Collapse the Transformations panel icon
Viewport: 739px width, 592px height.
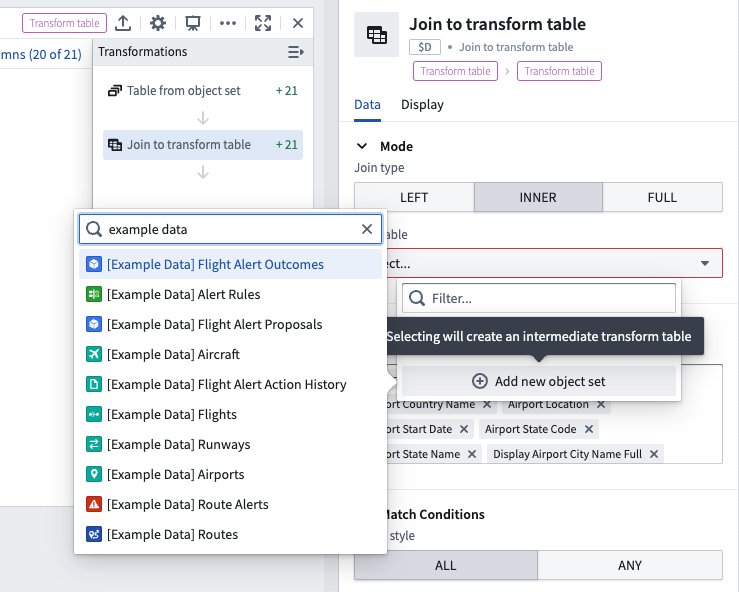pyautogui.click(x=296, y=52)
